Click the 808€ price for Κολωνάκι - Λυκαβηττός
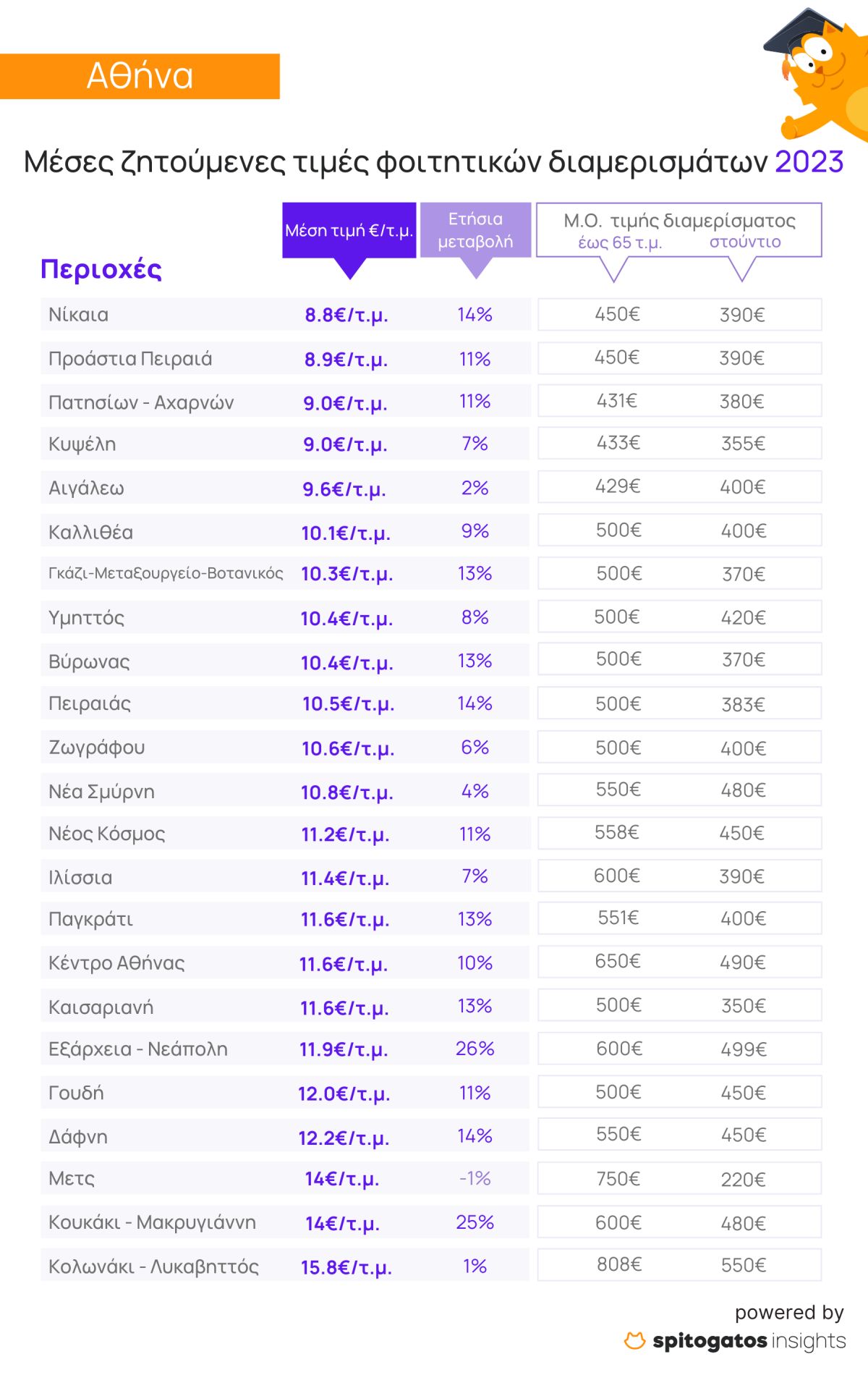 pyautogui.click(x=618, y=1264)
